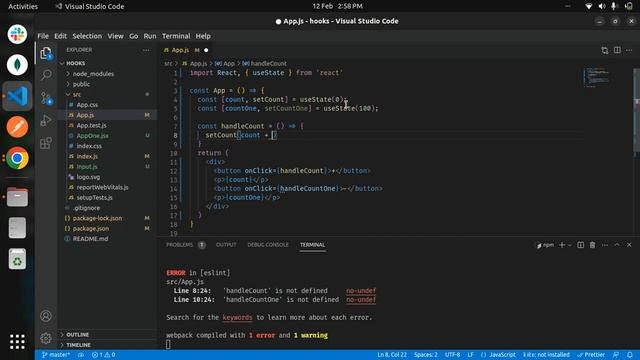Open editor more actions ellipsis
Image resolution: width=640 pixels, height=360 pixels.
[x=629, y=50]
